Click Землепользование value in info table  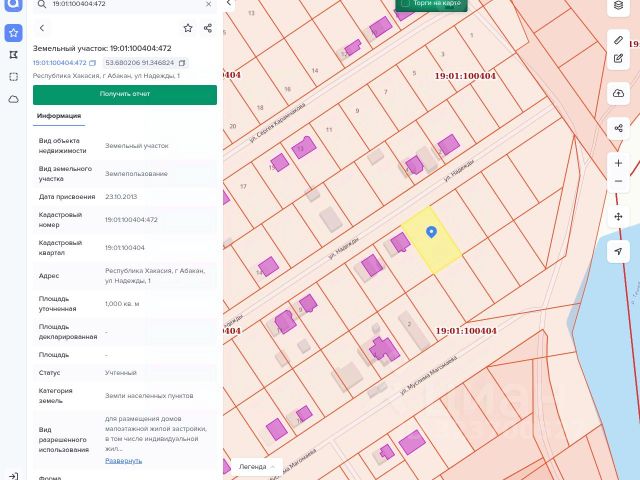(136, 174)
